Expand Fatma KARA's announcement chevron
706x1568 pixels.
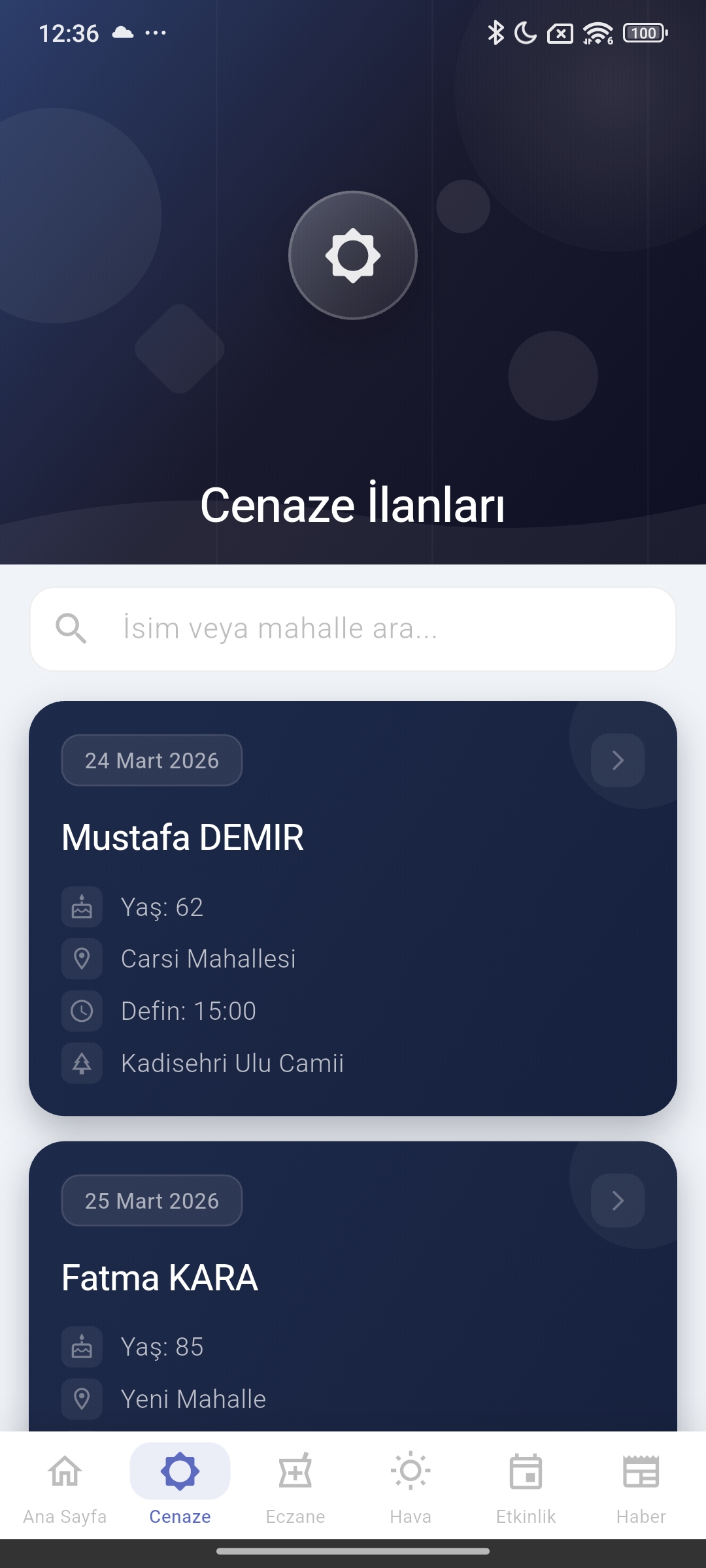616,1200
